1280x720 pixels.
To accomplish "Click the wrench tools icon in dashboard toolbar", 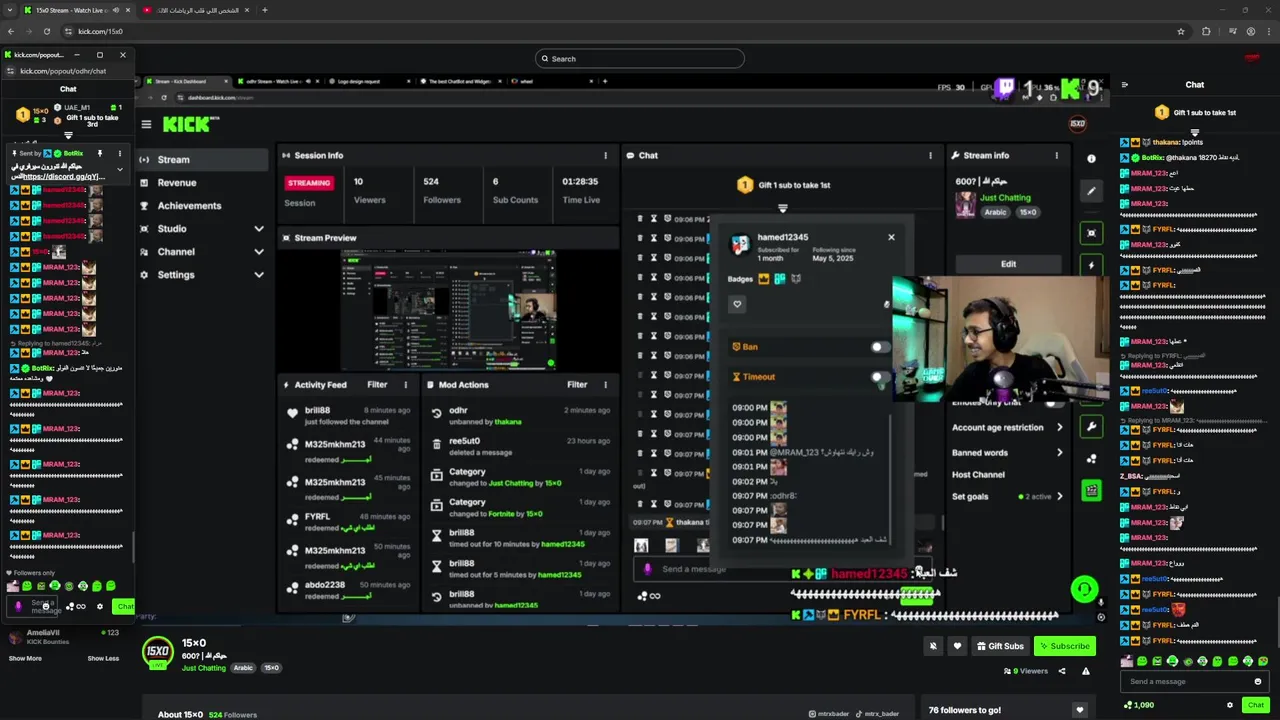I will tap(1091, 427).
